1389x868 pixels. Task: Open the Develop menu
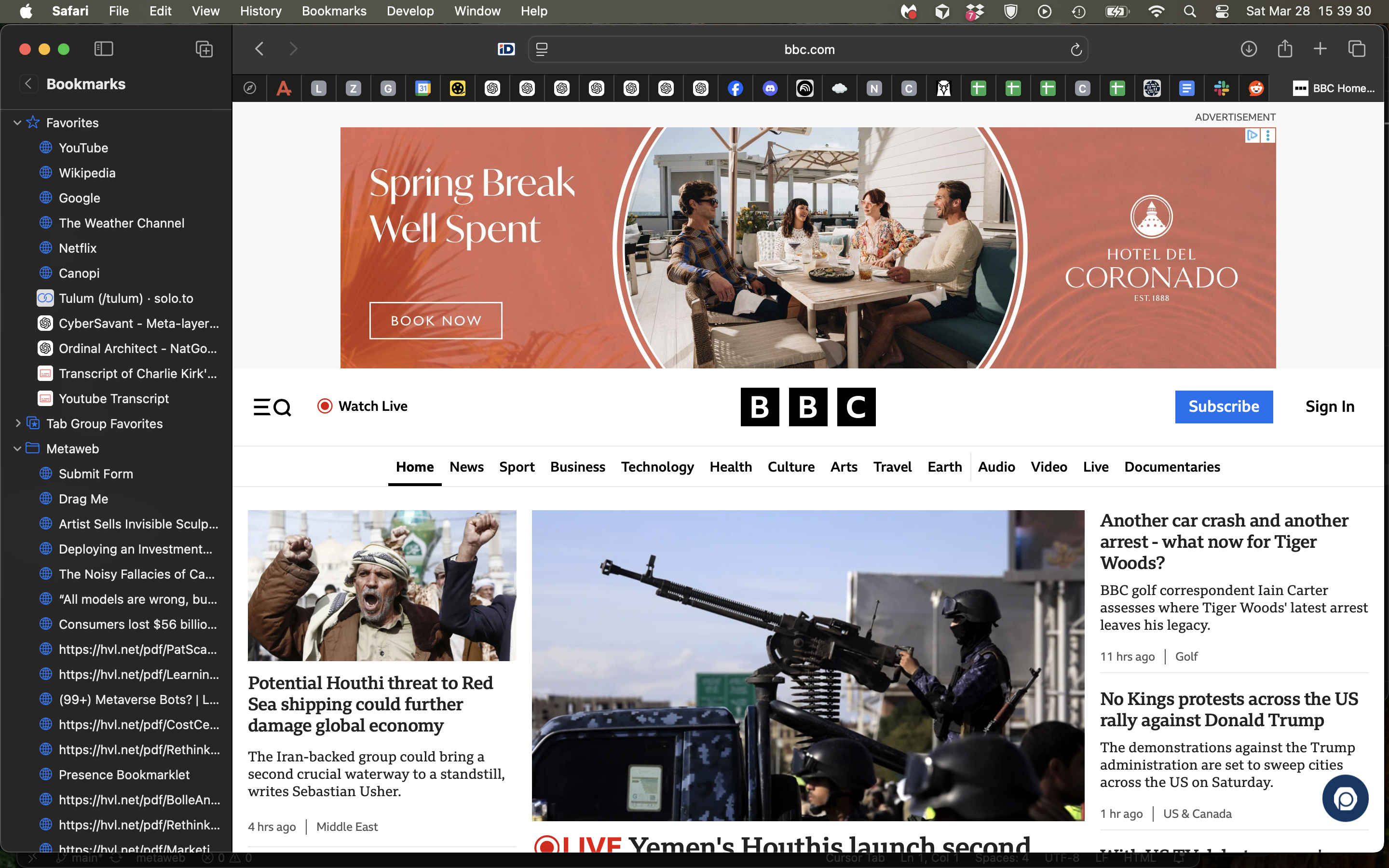pos(410,11)
